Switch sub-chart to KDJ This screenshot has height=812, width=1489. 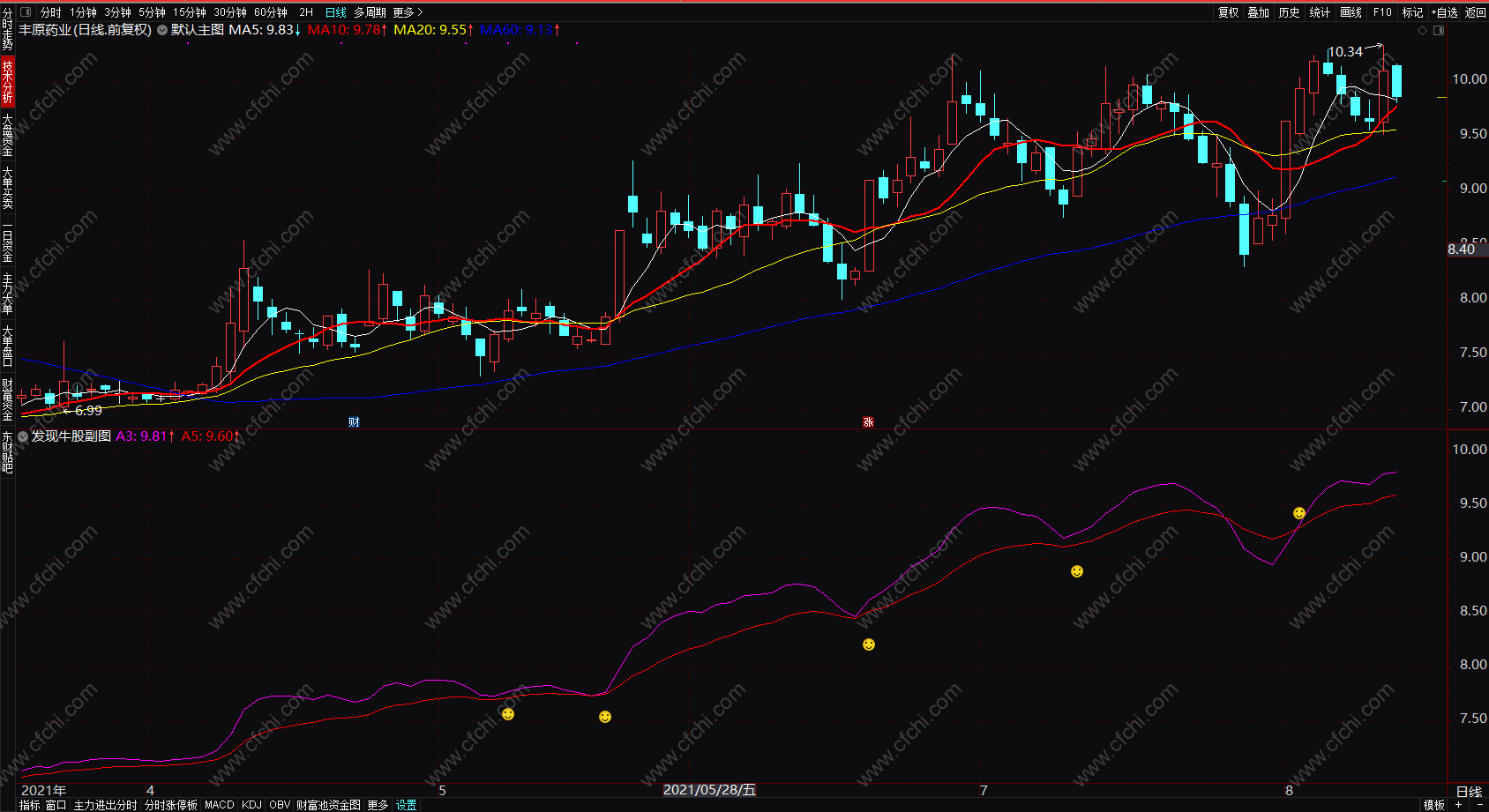[251, 805]
